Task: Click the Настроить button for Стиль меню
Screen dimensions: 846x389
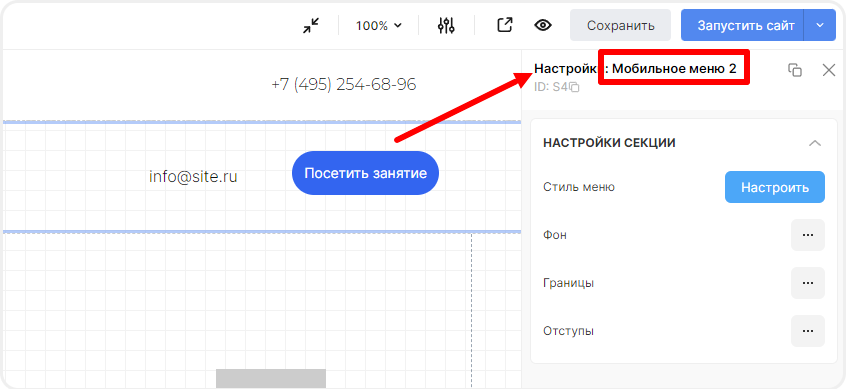Action: coord(774,187)
